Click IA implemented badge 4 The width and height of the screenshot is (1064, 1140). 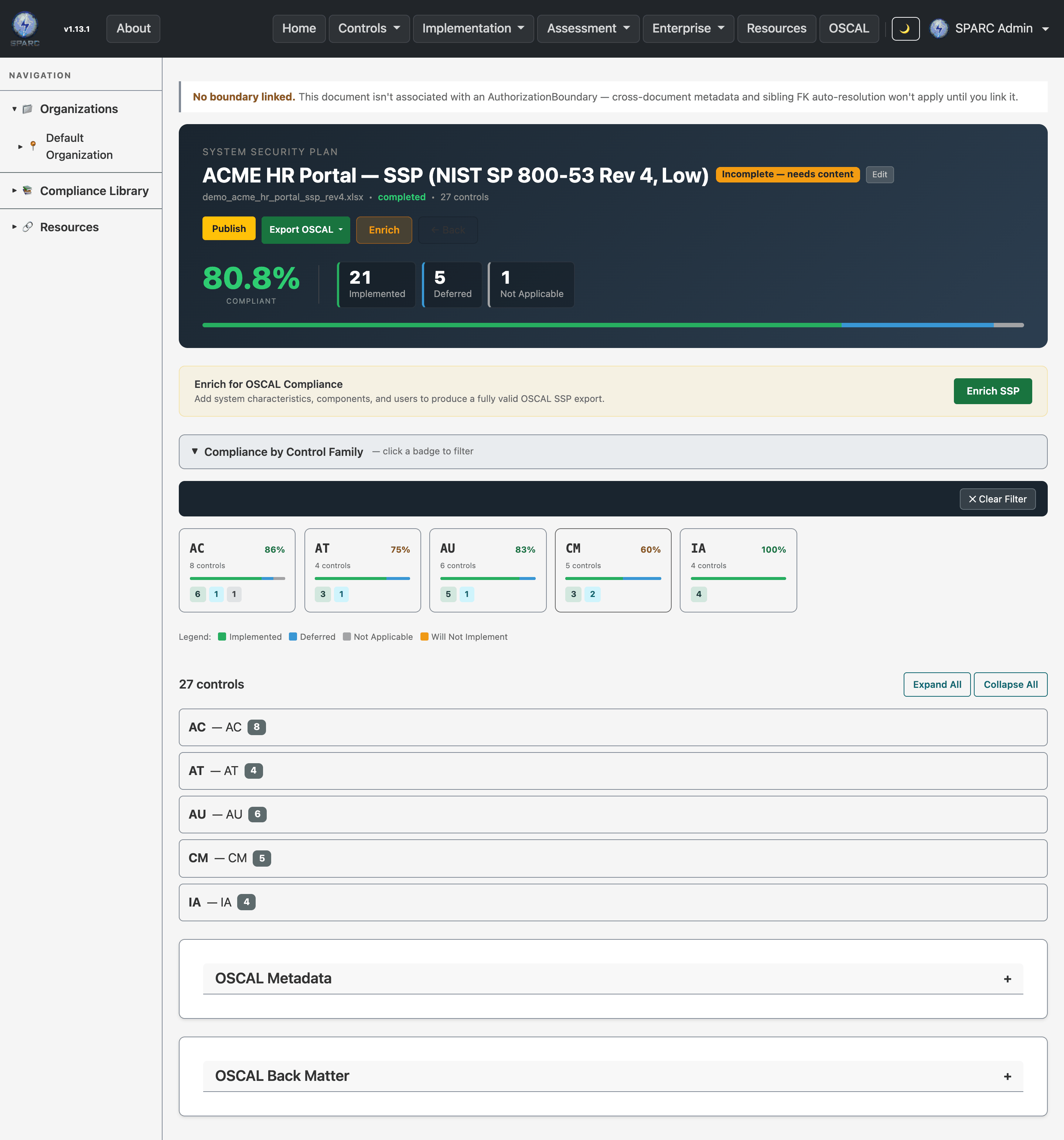coord(699,594)
